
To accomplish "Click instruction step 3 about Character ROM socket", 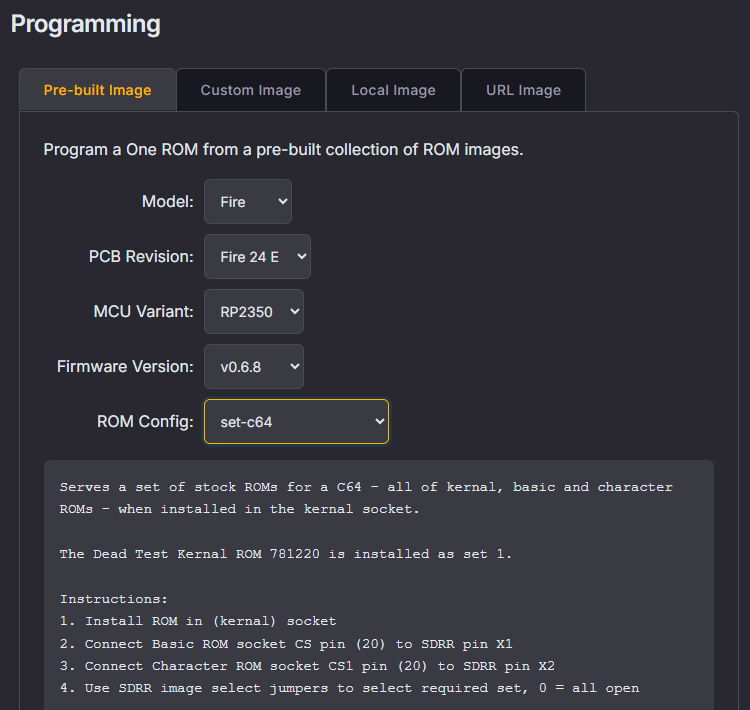I will point(306,666).
